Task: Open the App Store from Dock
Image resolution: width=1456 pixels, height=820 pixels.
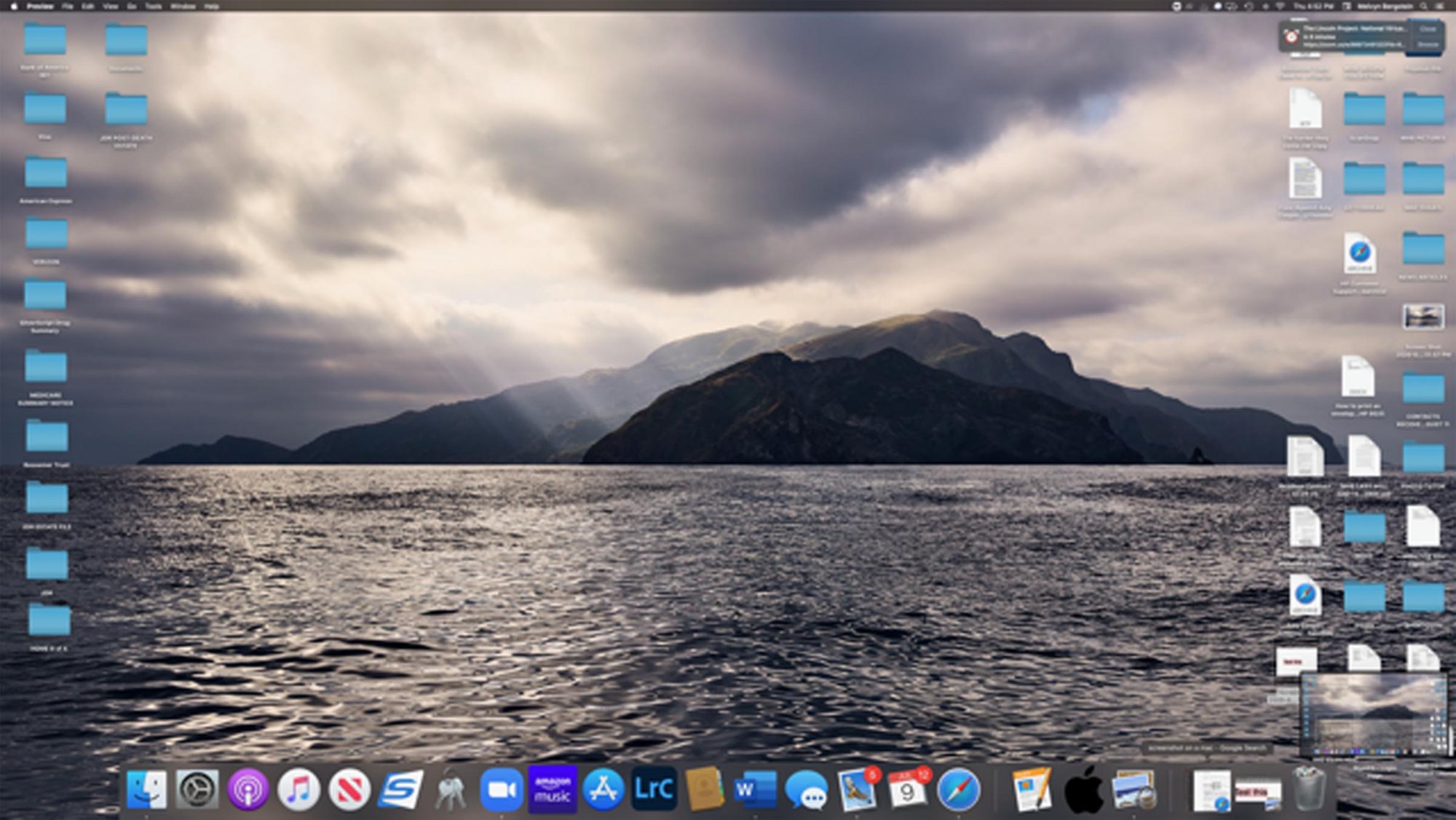Action: click(x=603, y=789)
